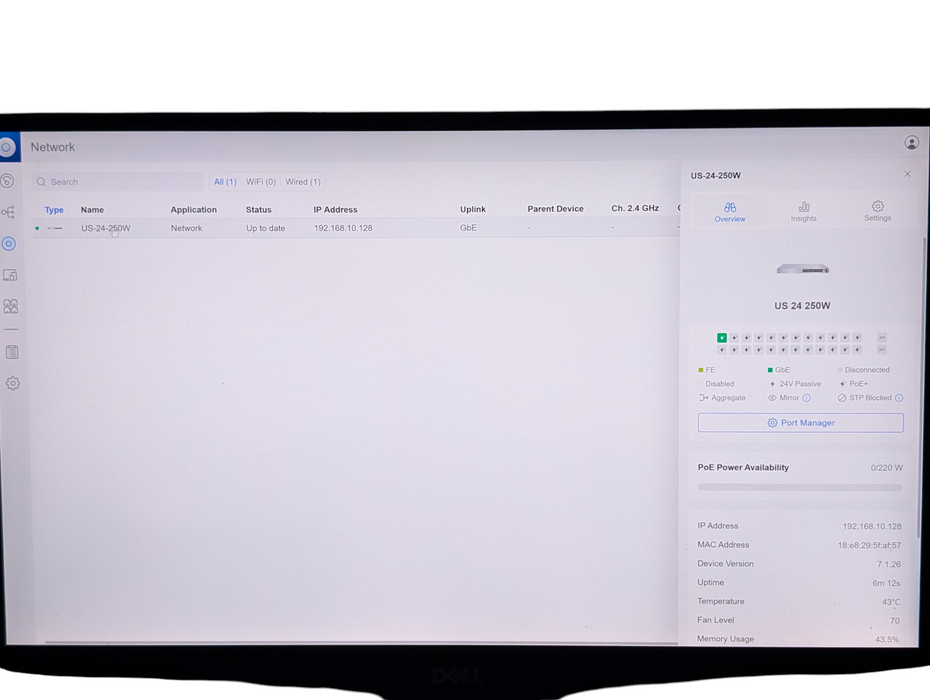Click the GbE uplink cell in the table
930x700 pixels.
(x=468, y=228)
